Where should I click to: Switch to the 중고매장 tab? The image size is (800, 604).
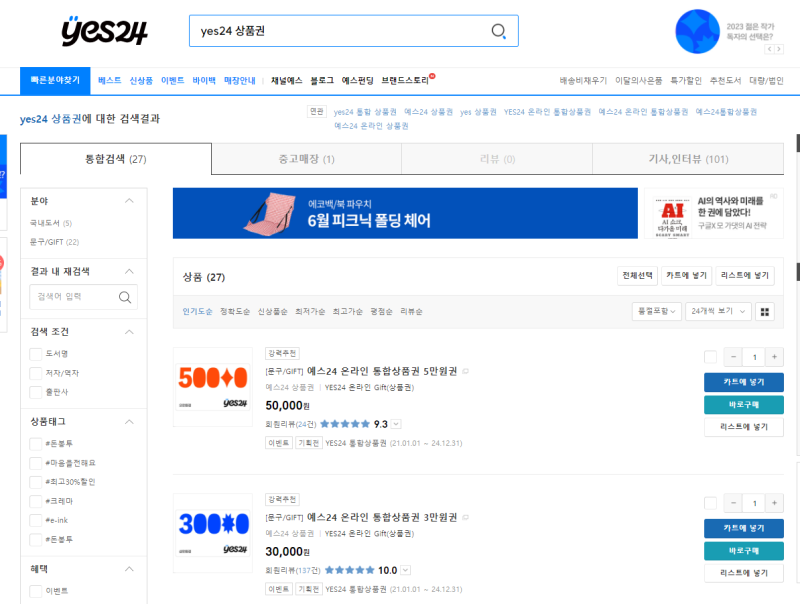[305, 160]
